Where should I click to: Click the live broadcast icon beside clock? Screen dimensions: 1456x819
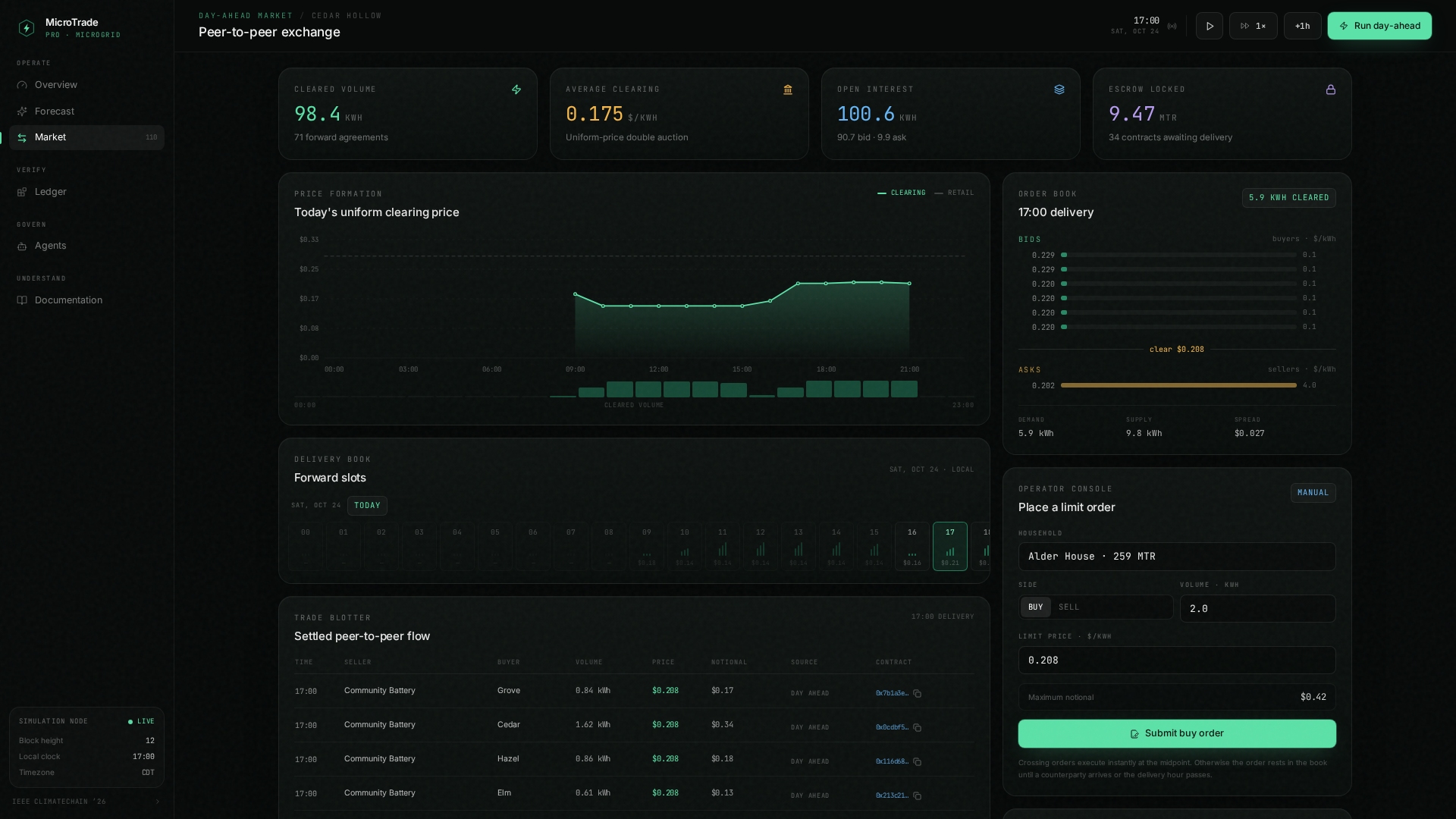coord(1172,26)
